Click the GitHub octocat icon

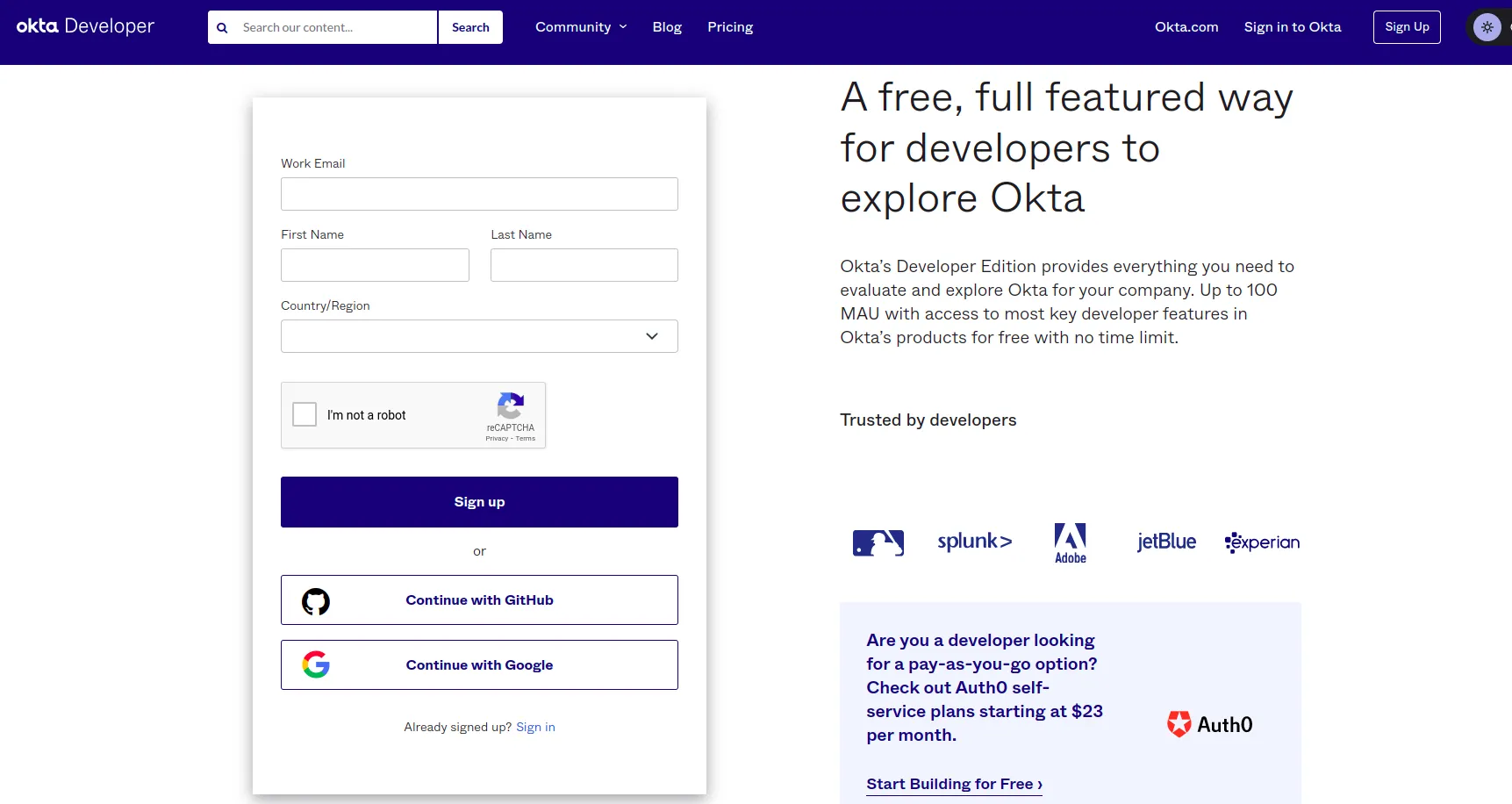coord(316,601)
